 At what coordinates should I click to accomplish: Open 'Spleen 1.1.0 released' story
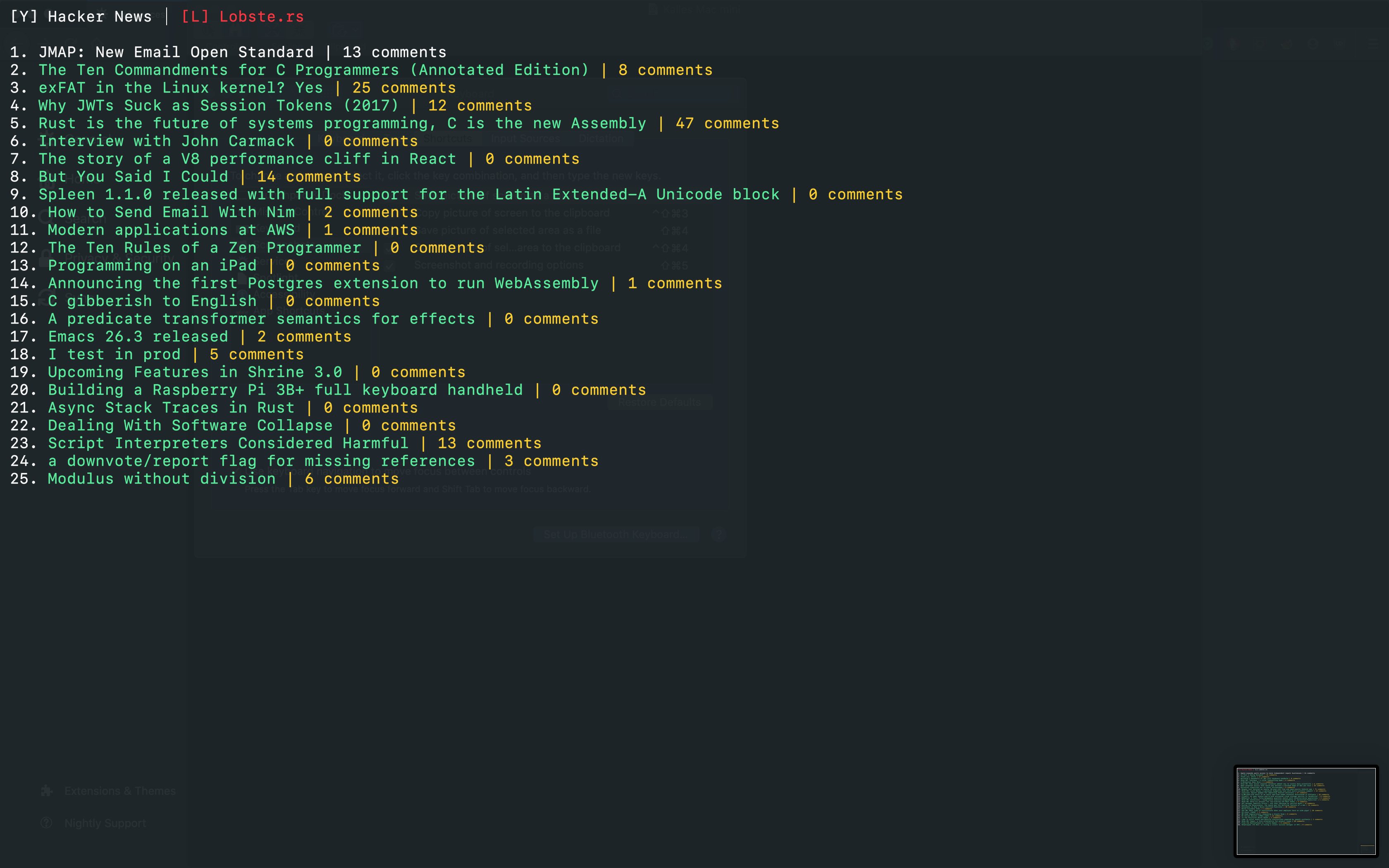tap(409, 195)
